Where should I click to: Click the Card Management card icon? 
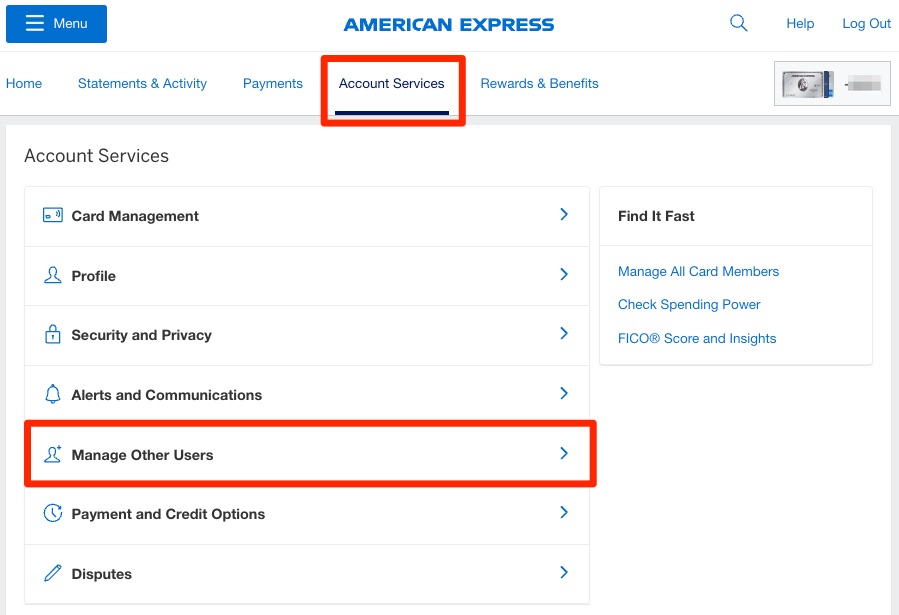click(52, 215)
